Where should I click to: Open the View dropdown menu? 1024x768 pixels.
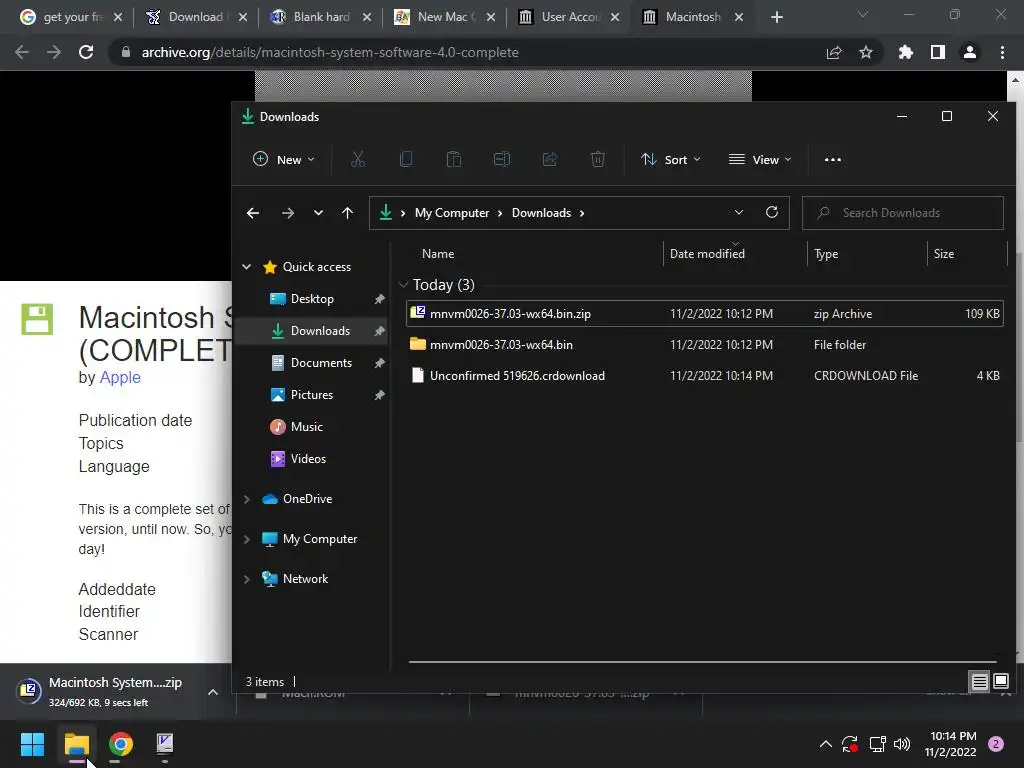(x=760, y=159)
